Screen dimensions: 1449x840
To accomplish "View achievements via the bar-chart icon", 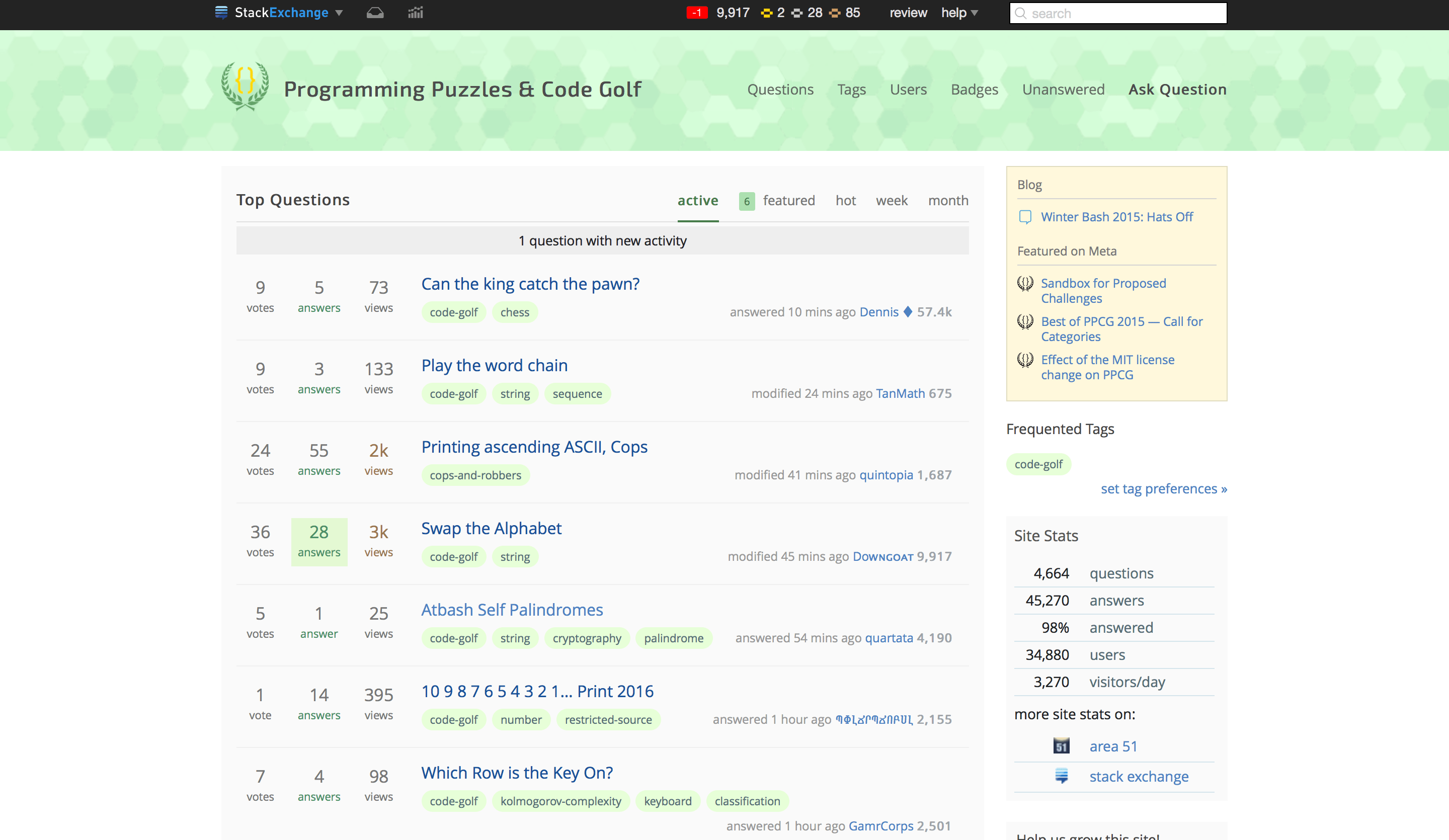I will tap(415, 12).
